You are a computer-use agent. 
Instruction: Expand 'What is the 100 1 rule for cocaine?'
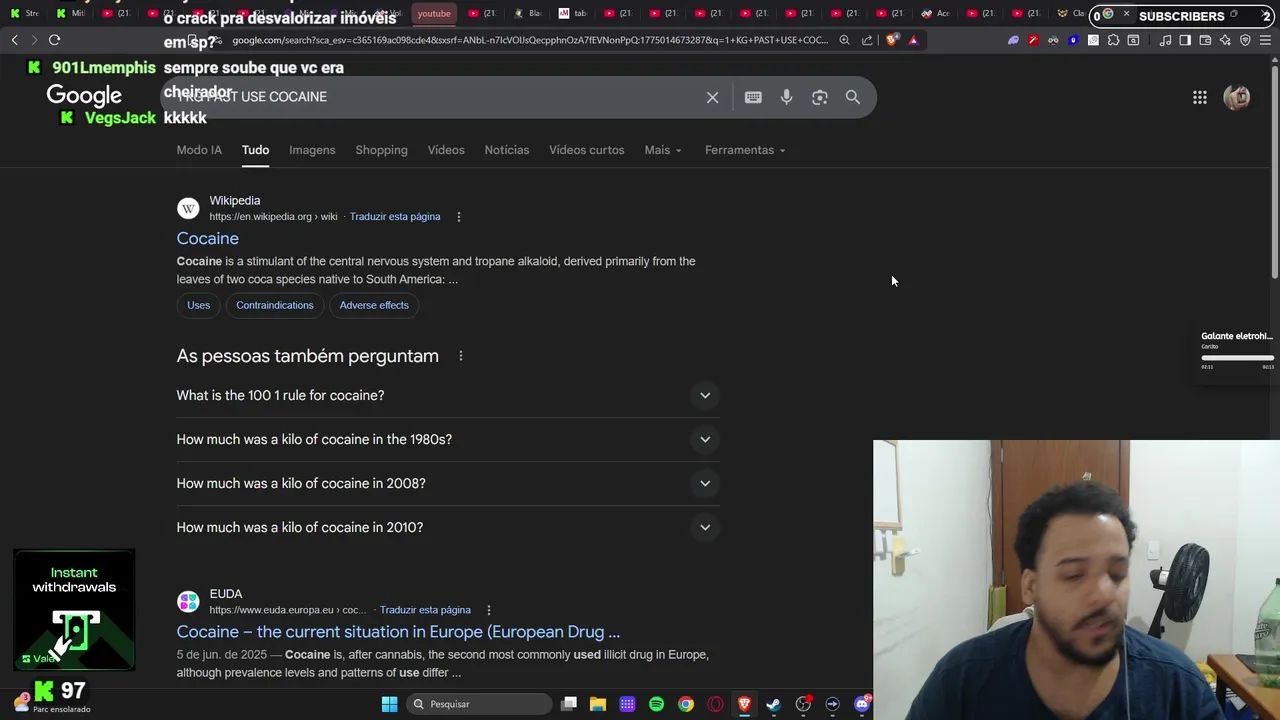[448, 395]
